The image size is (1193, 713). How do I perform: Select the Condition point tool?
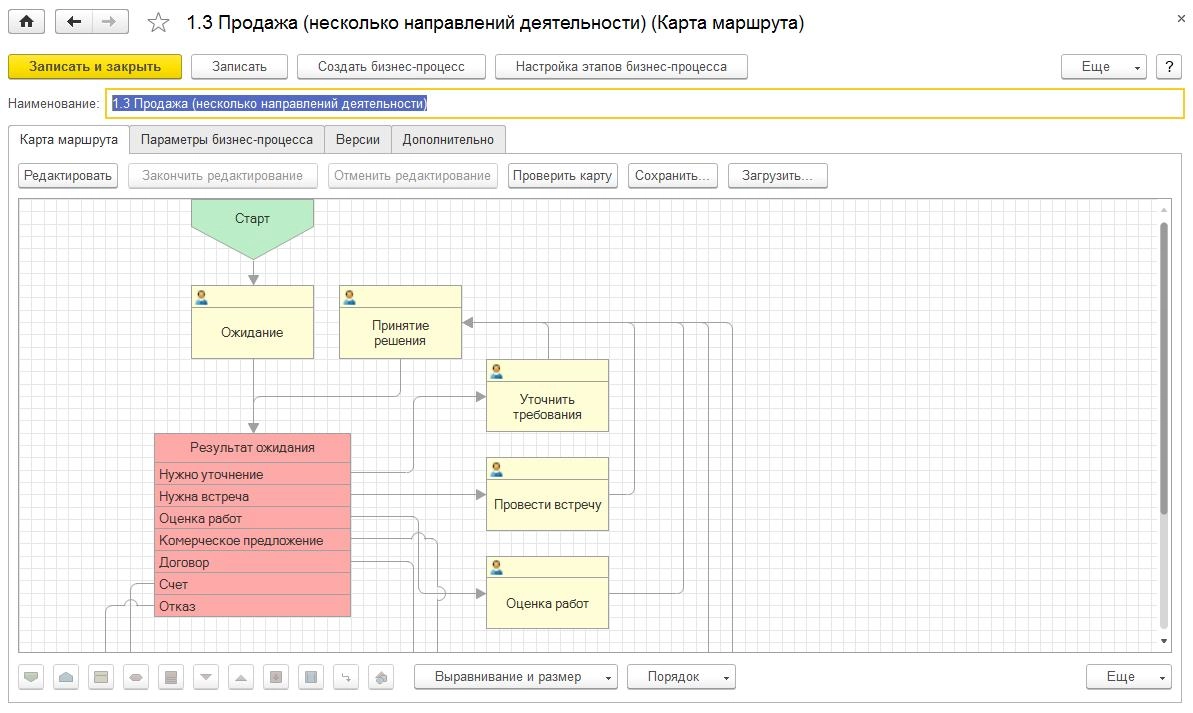136,677
